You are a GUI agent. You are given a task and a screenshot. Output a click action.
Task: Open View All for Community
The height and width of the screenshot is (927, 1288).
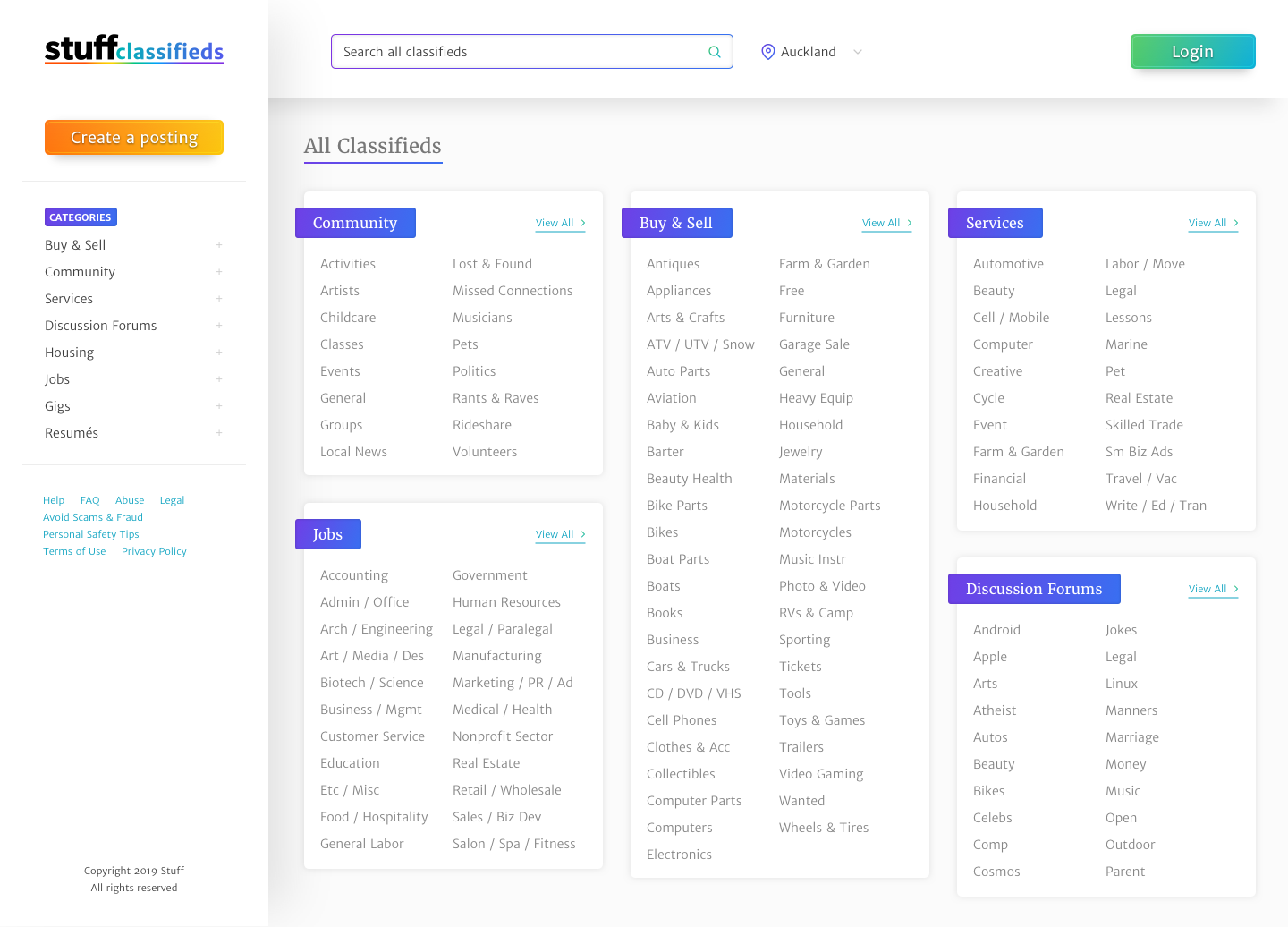point(560,224)
